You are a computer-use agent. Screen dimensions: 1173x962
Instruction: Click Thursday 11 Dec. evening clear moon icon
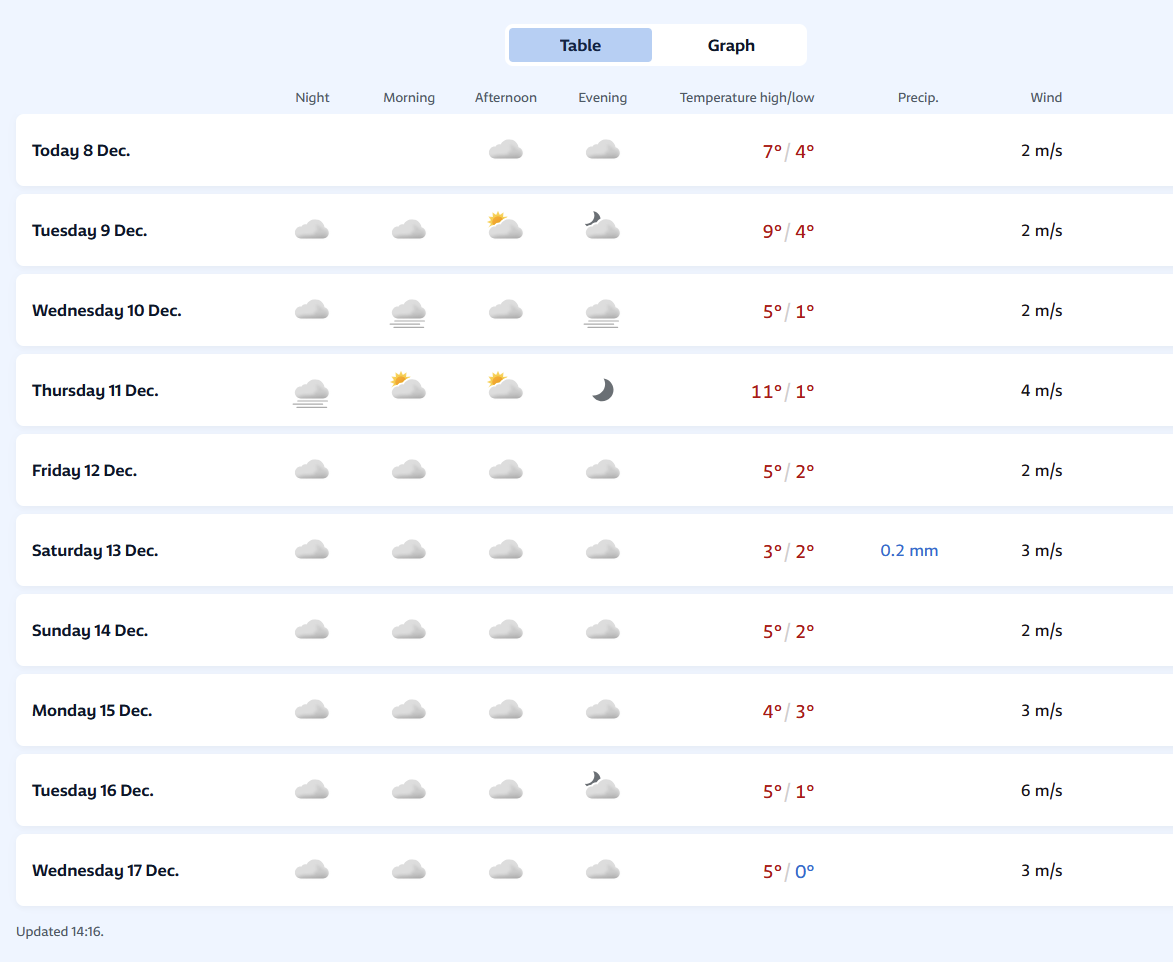602,390
